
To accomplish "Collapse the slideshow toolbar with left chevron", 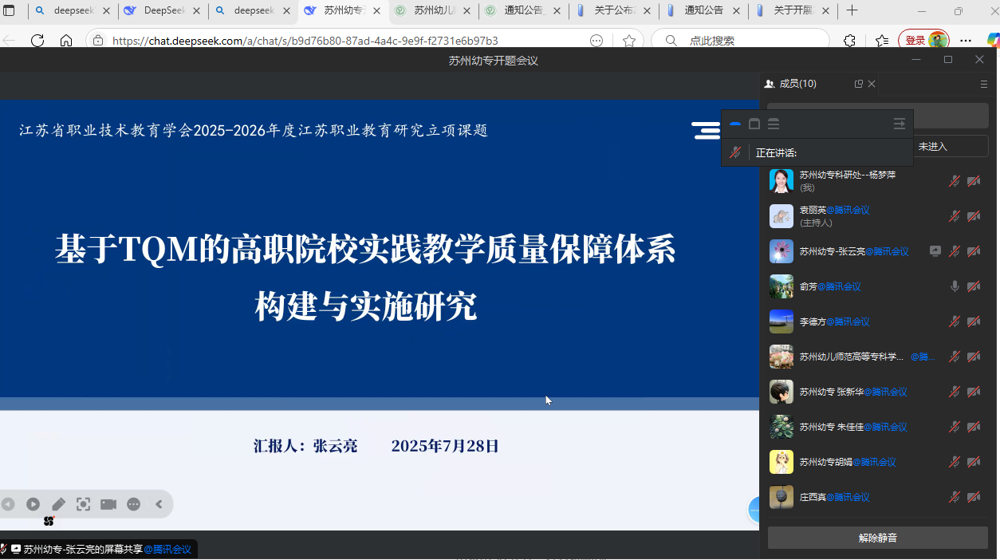I will [x=159, y=504].
